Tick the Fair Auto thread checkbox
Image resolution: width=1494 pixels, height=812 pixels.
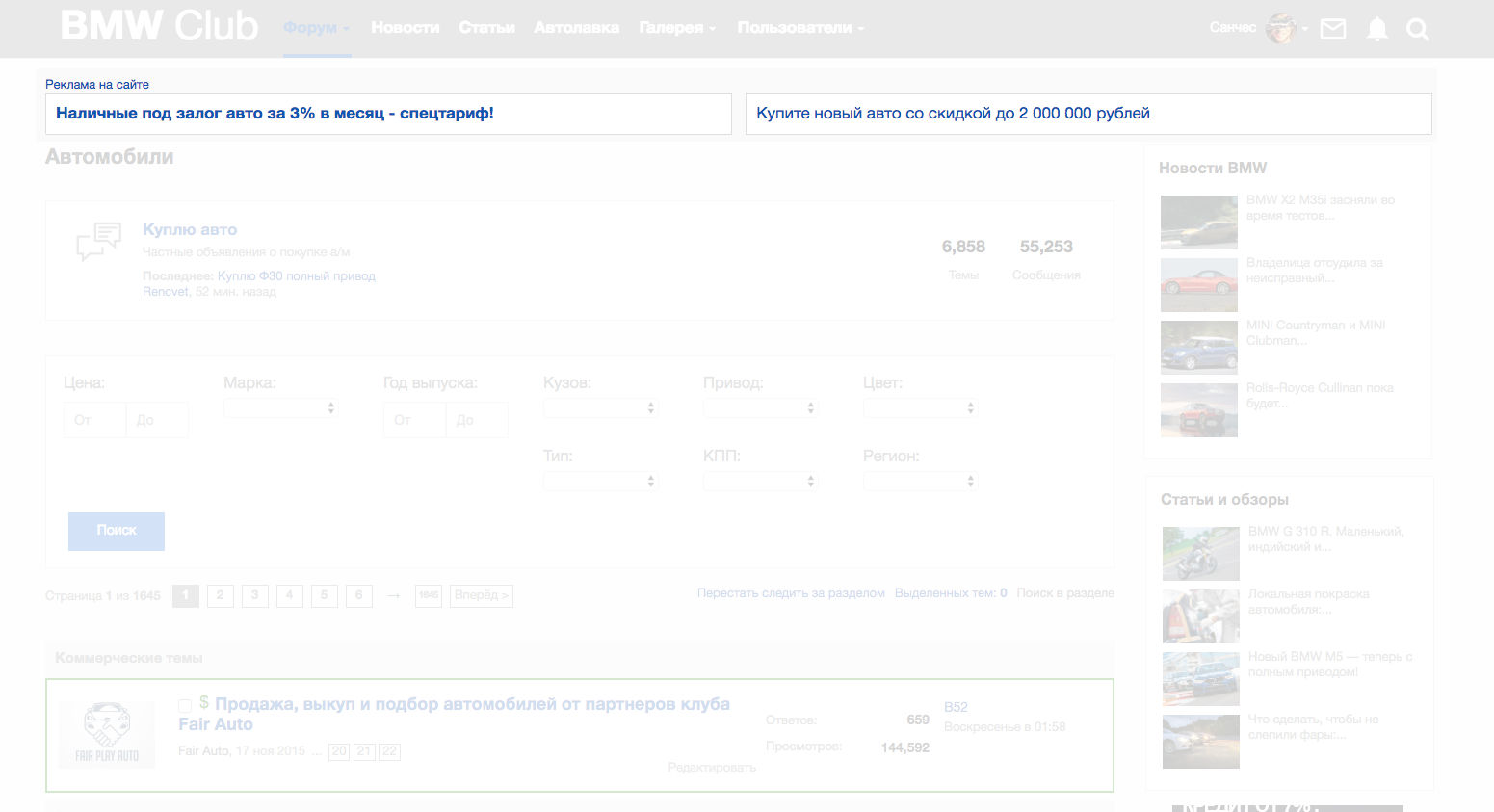pyautogui.click(x=185, y=705)
